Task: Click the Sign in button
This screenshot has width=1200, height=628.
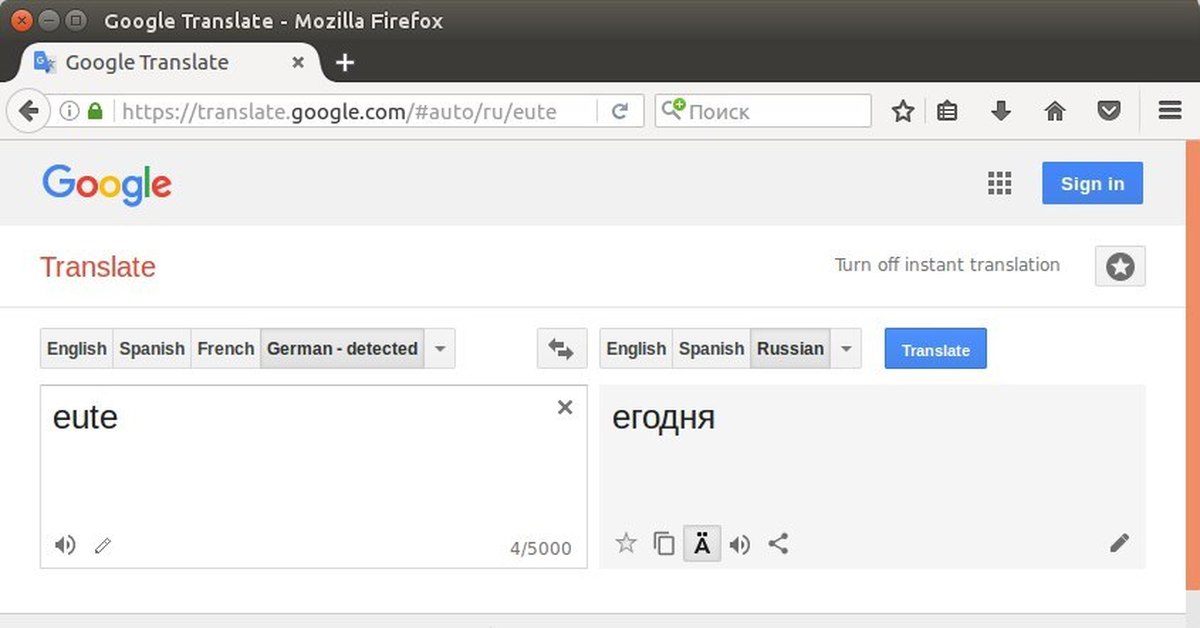Action: 1092,183
